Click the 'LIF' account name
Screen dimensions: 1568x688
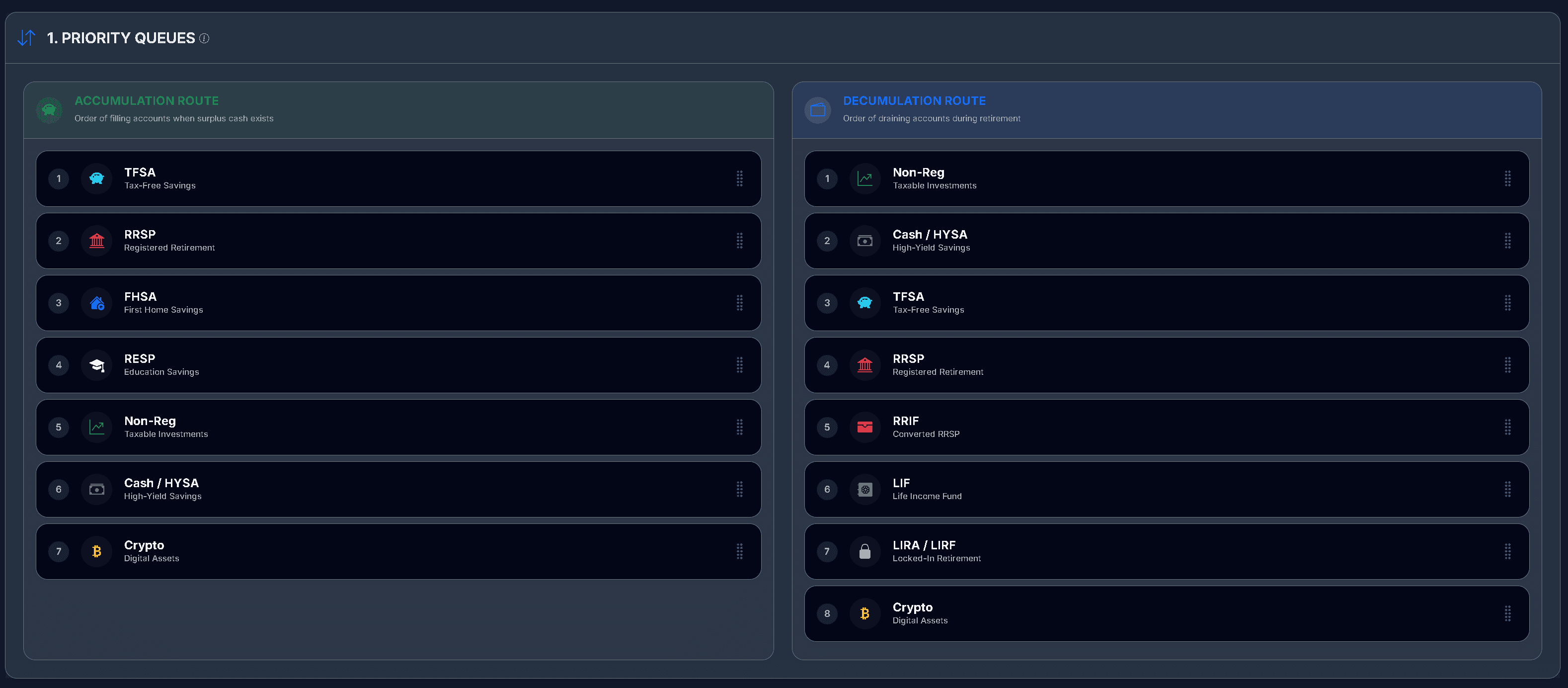(901, 483)
